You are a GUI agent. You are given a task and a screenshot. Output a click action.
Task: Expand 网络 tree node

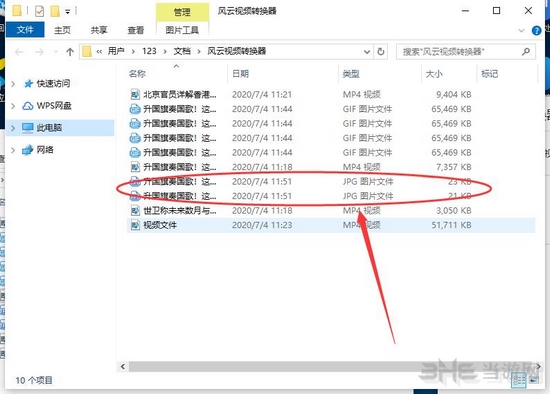pyautogui.click(x=13, y=150)
